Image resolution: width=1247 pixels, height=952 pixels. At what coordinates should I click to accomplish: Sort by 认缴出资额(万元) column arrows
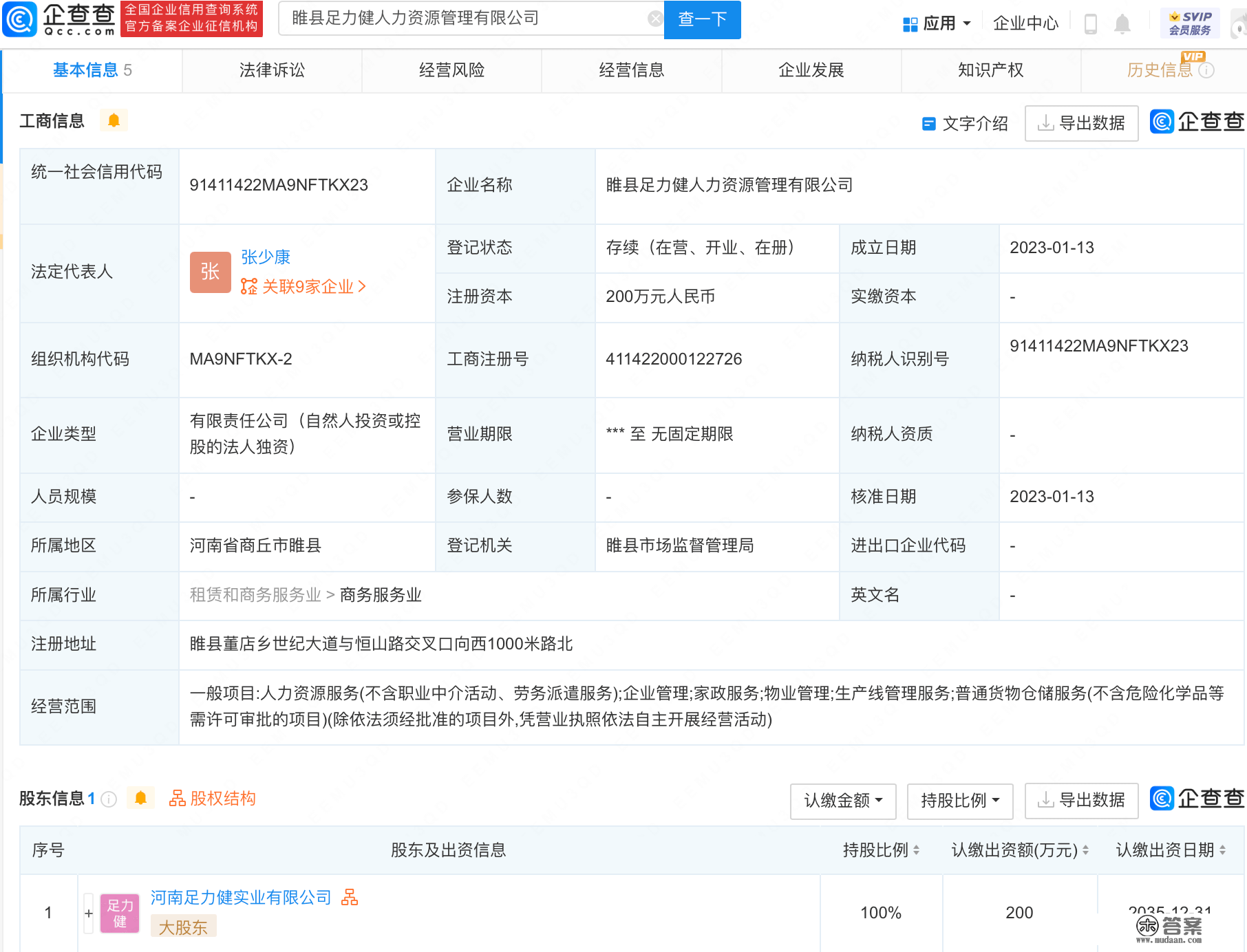[x=1085, y=850]
